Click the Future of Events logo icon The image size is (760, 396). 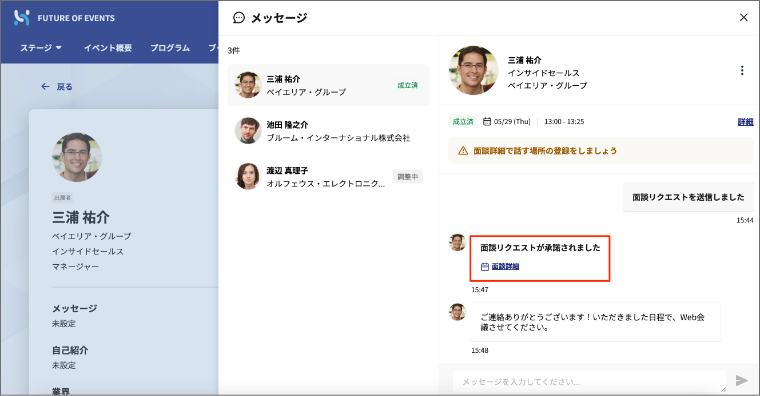pos(21,17)
